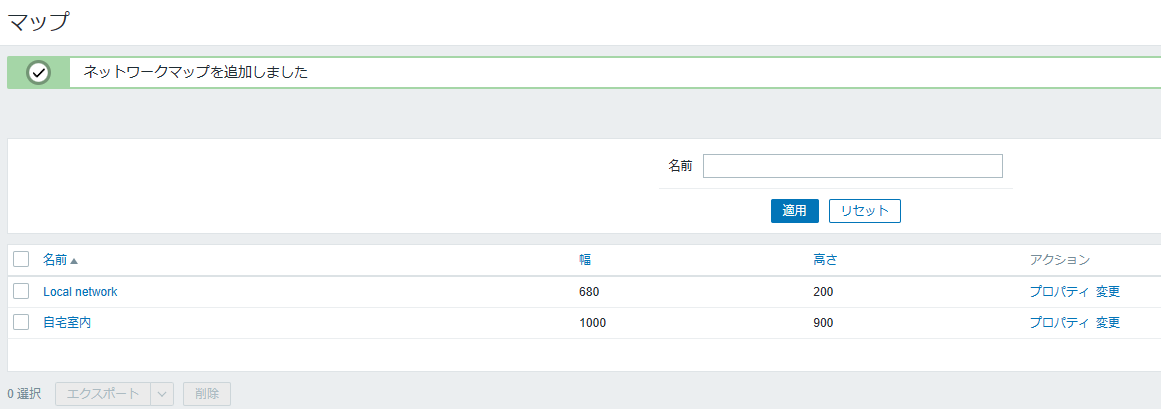Sort by 幅 column header

click(x=585, y=260)
